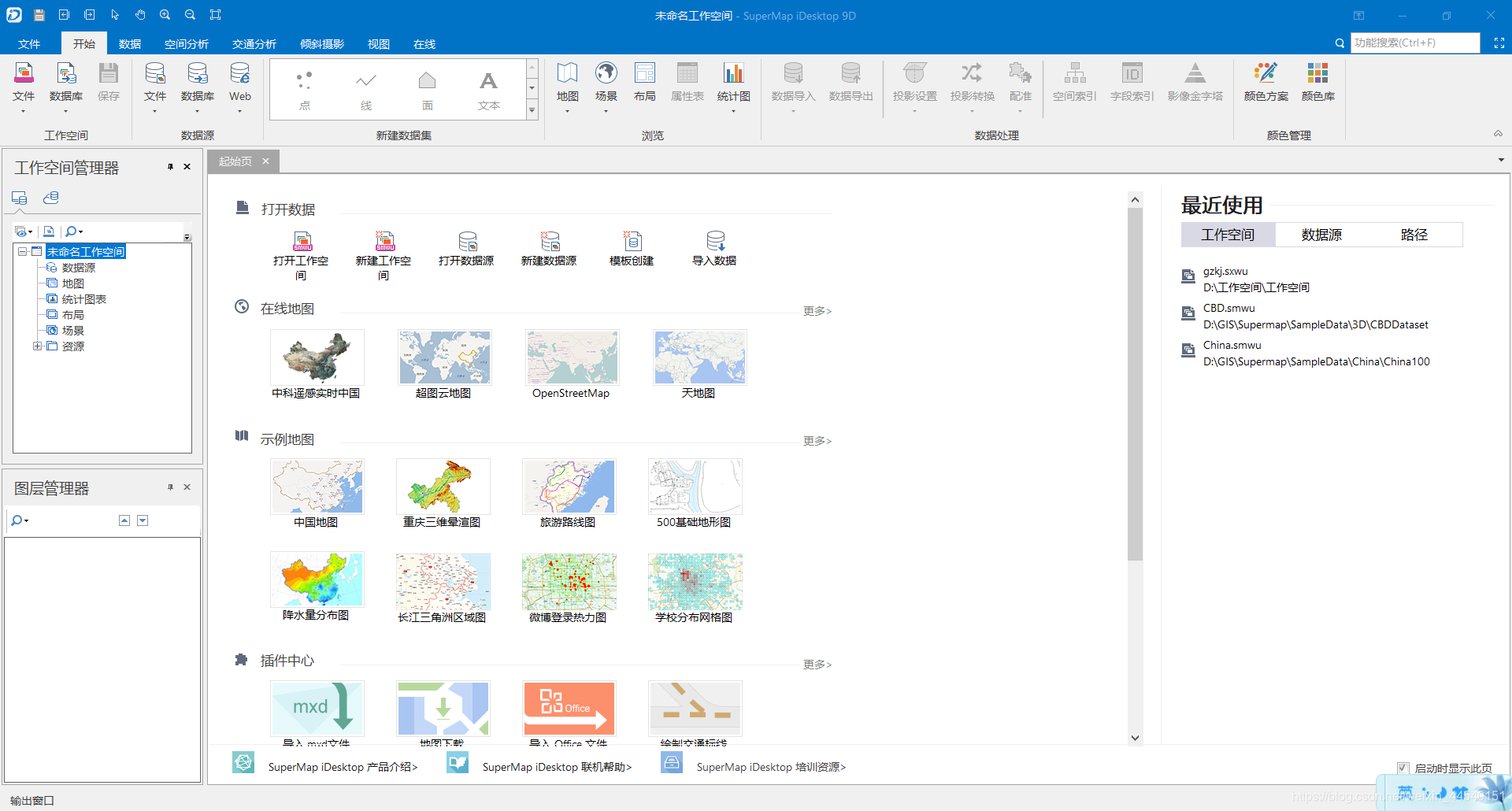Click 打开工作空间 on start page

(x=301, y=256)
